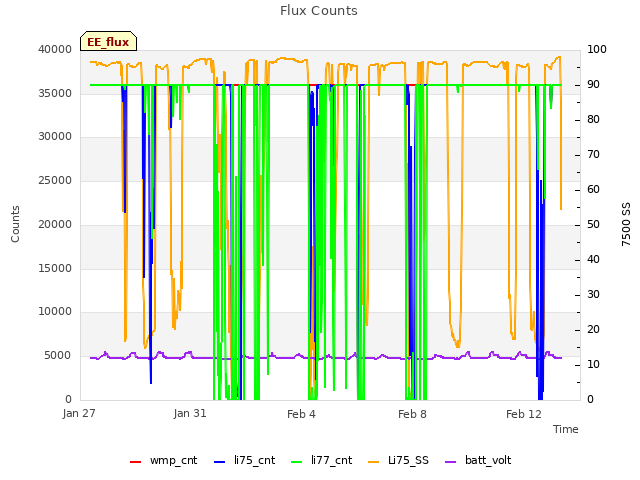This screenshot has width=640, height=480.
Task: Click the Feb 12 x-axis label
Action: 524,414
